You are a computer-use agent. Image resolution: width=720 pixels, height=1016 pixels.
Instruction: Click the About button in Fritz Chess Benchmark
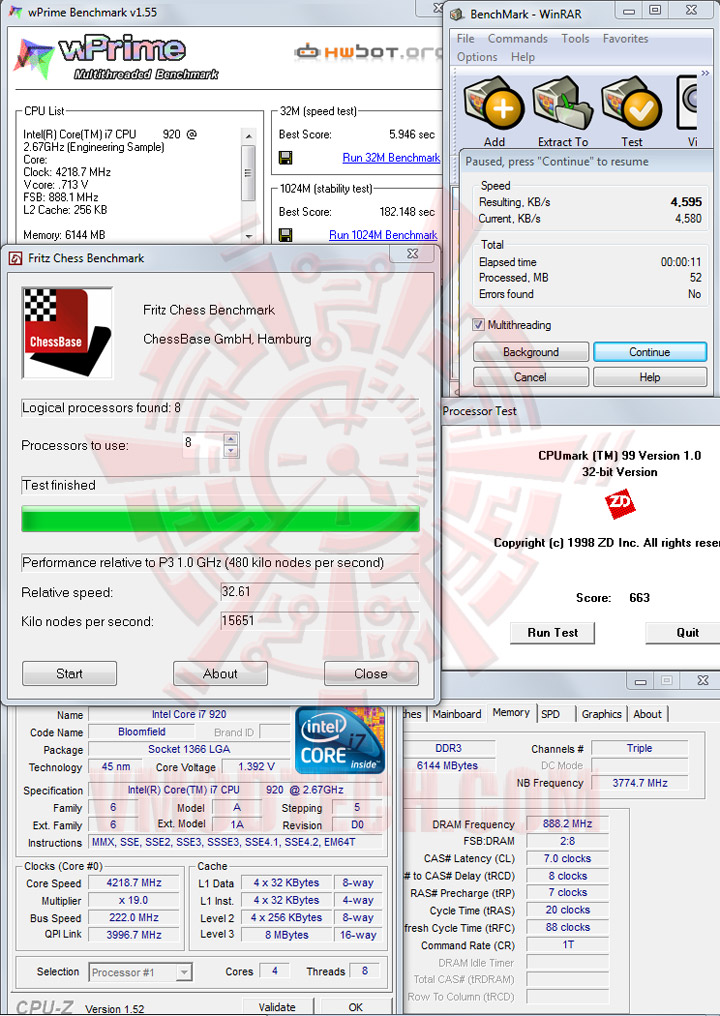click(220, 673)
